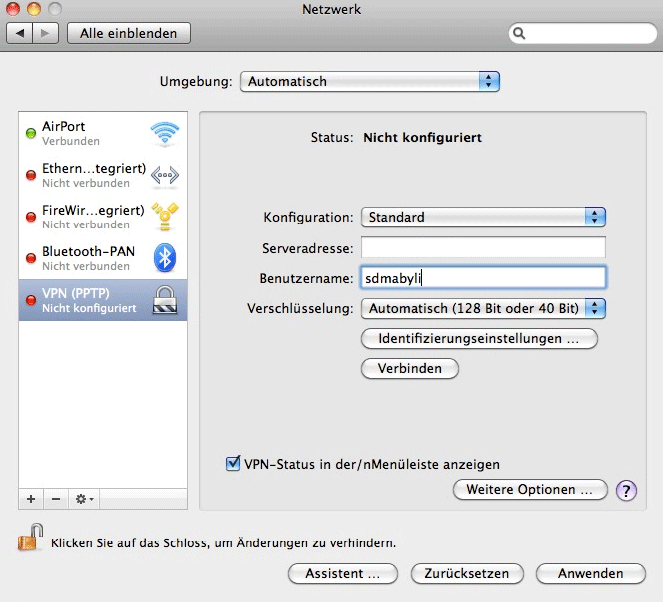Image resolution: width=663 pixels, height=602 pixels.
Task: Open the Verschlüsselung dropdown
Action: [483, 308]
